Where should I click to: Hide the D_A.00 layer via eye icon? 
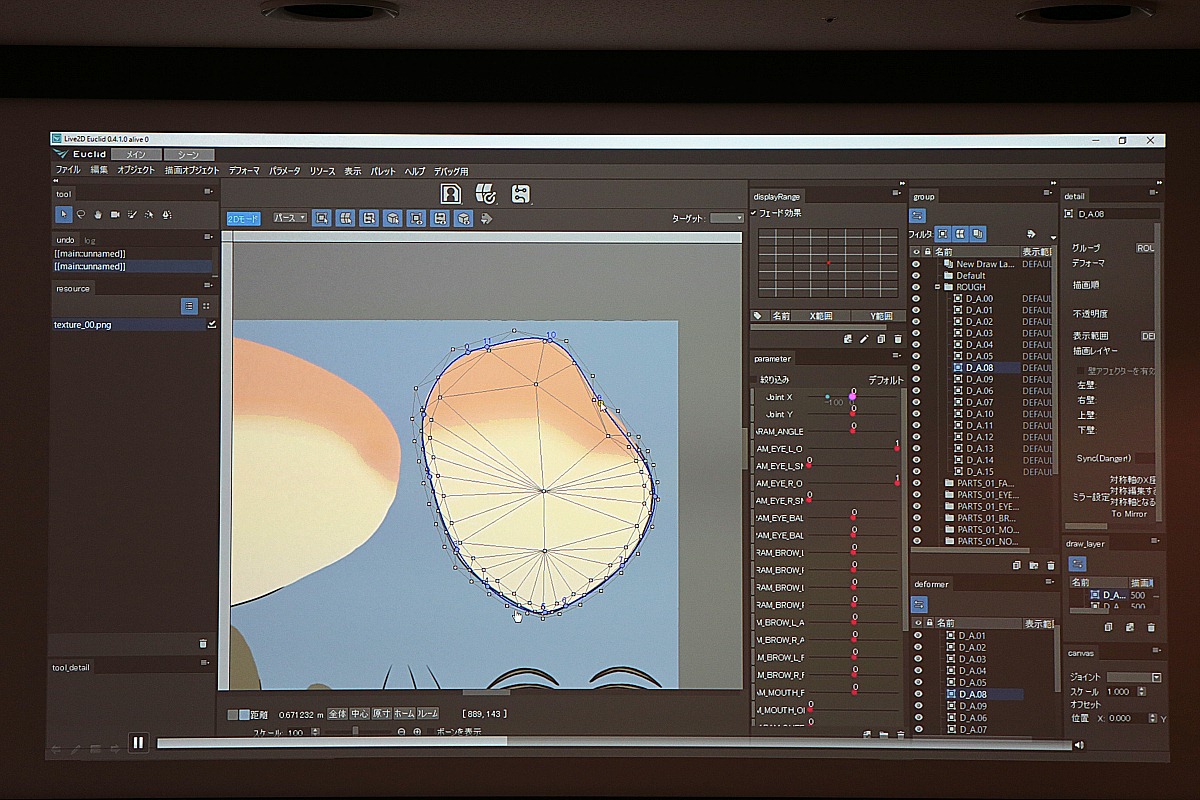[916, 298]
